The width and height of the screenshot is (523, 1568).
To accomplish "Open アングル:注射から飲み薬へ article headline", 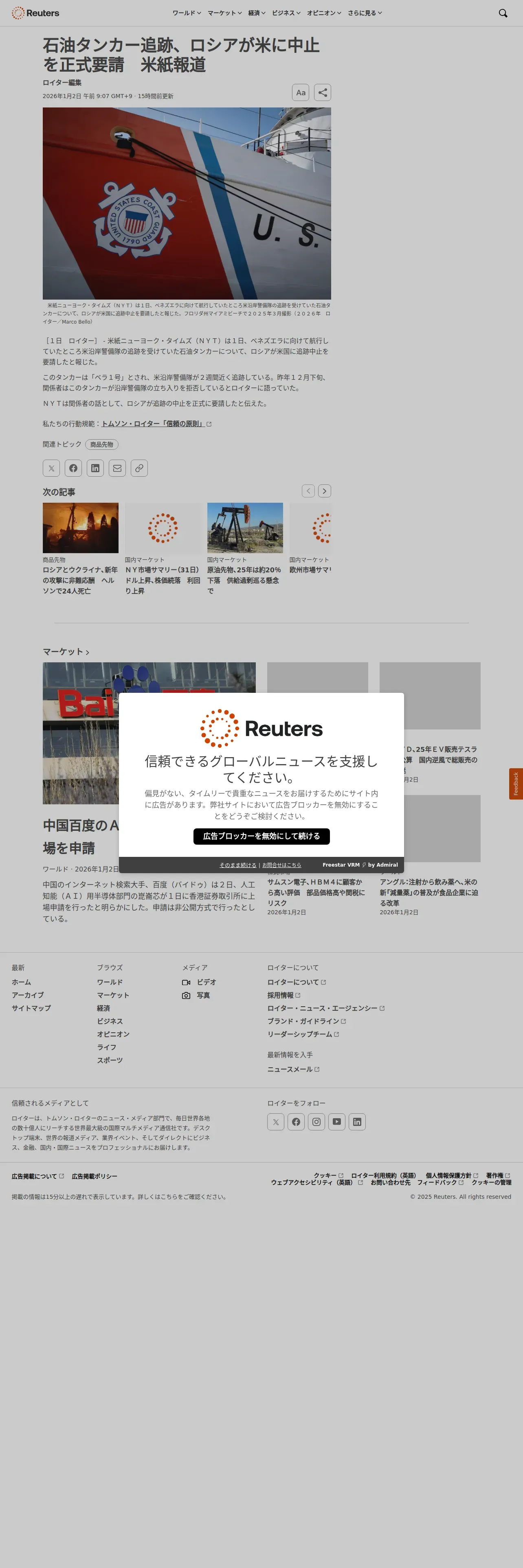I will click(x=429, y=892).
